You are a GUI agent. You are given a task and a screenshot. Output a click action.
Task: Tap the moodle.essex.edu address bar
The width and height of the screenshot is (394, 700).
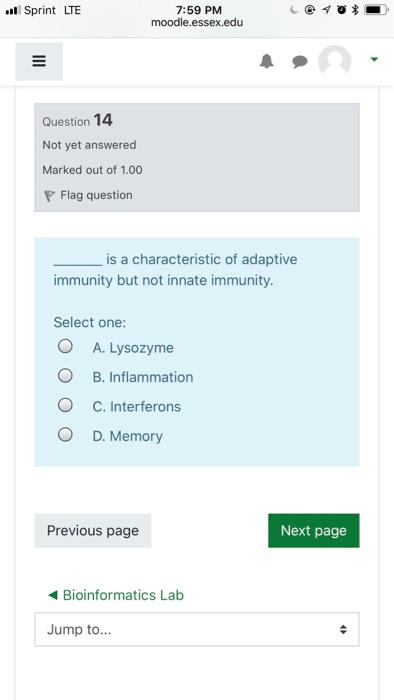[197, 22]
